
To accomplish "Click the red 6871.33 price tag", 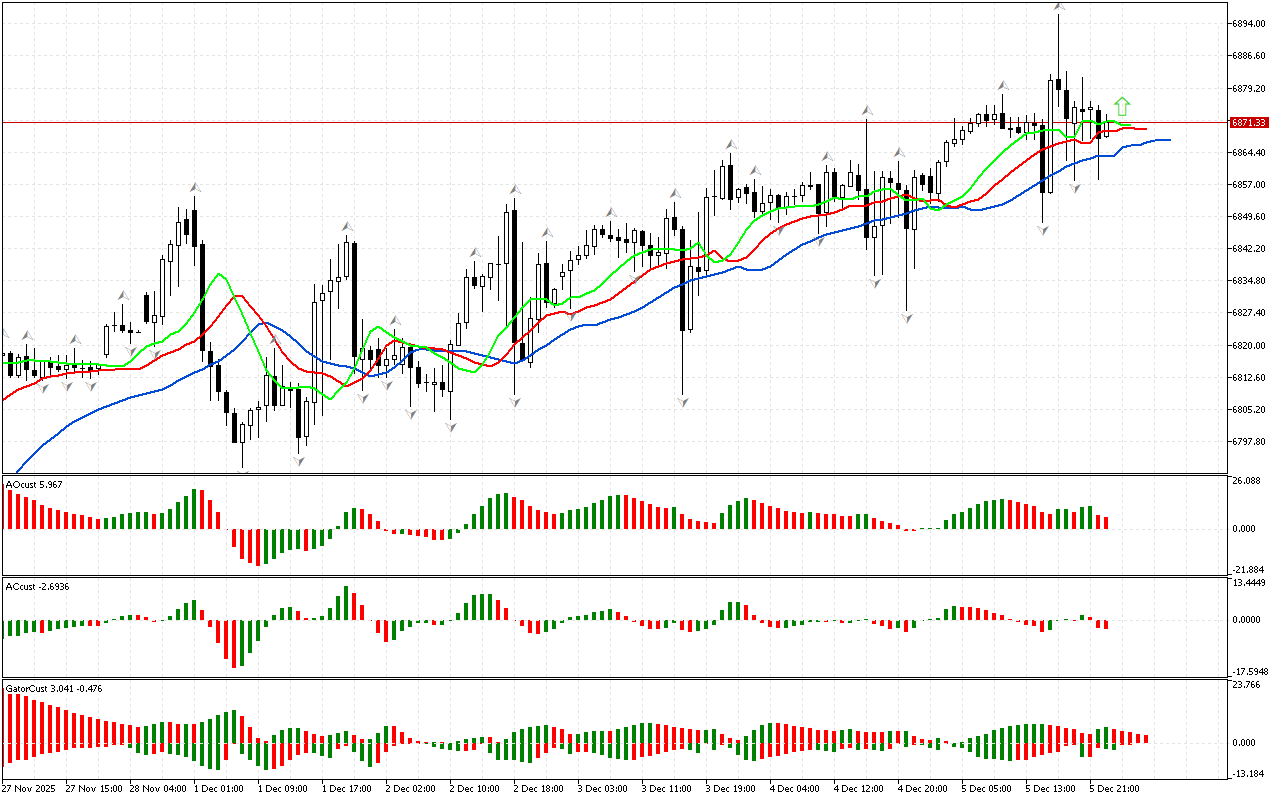I will pos(1249,122).
